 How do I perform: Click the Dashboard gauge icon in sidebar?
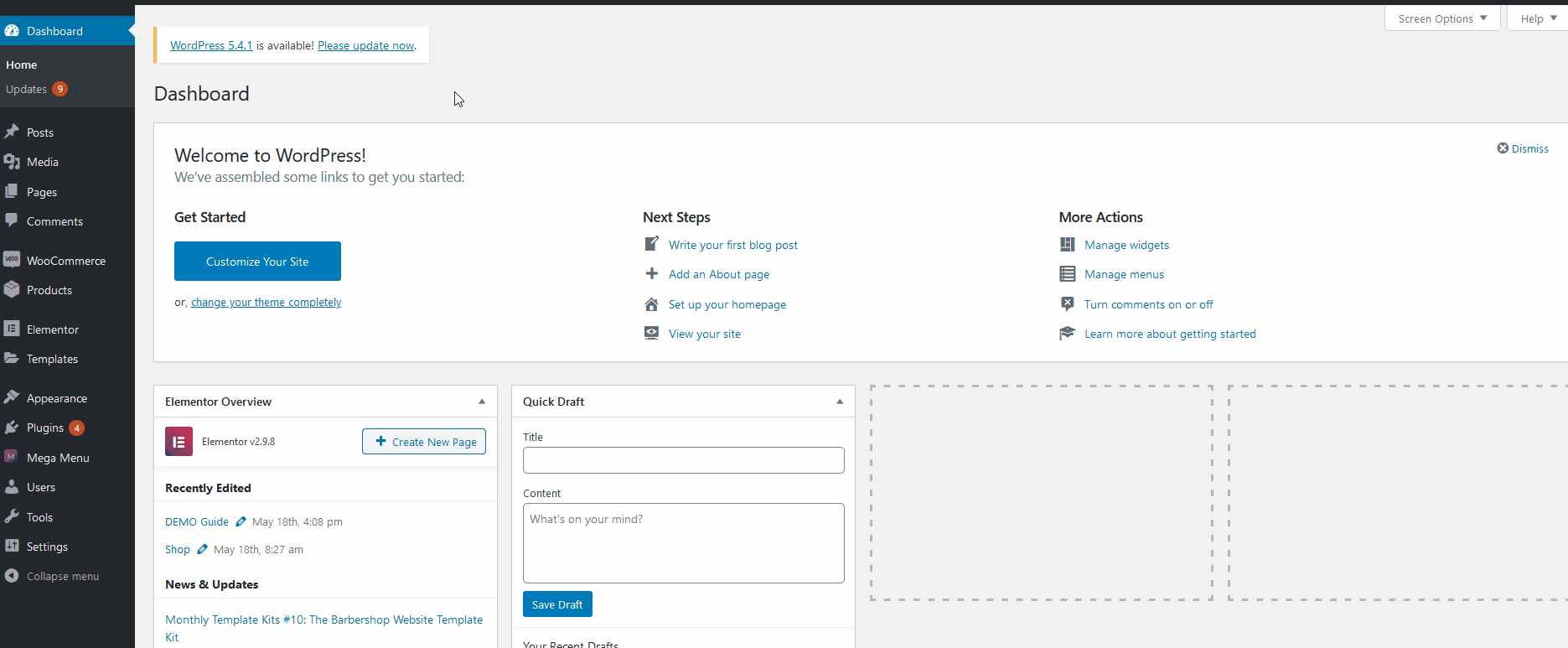(x=12, y=31)
